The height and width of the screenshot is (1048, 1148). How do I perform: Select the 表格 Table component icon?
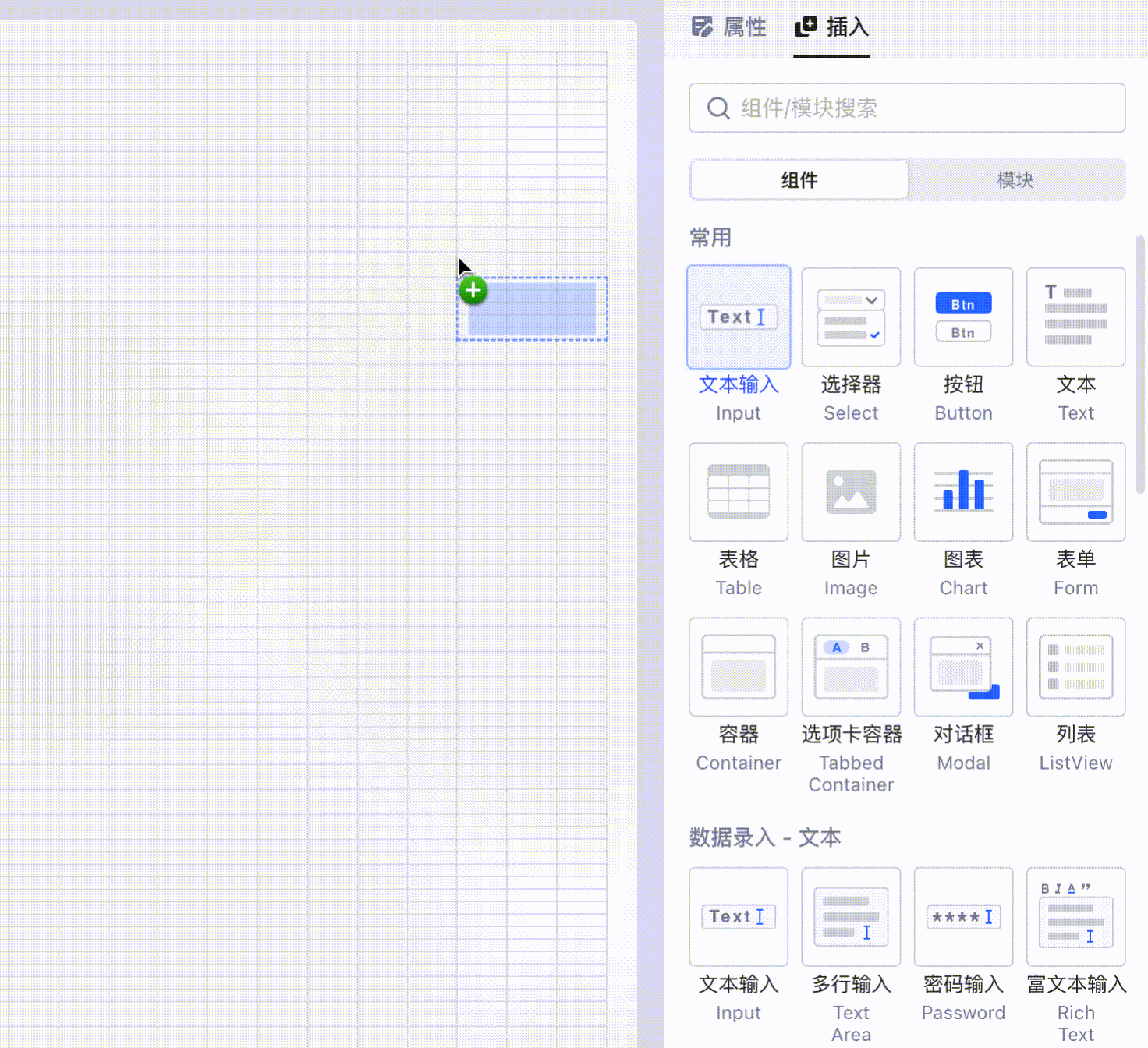(739, 492)
